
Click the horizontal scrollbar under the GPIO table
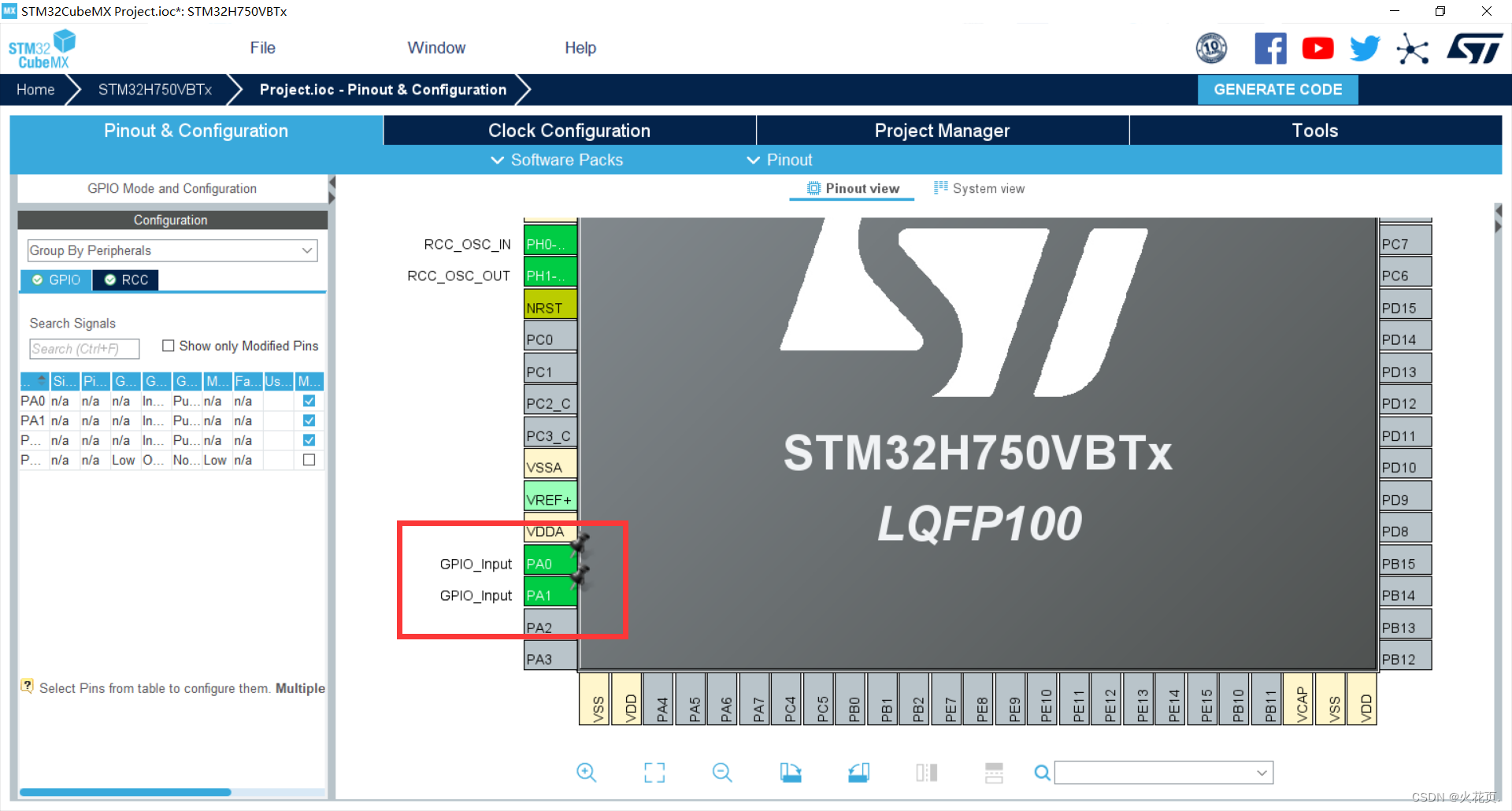tap(125, 792)
